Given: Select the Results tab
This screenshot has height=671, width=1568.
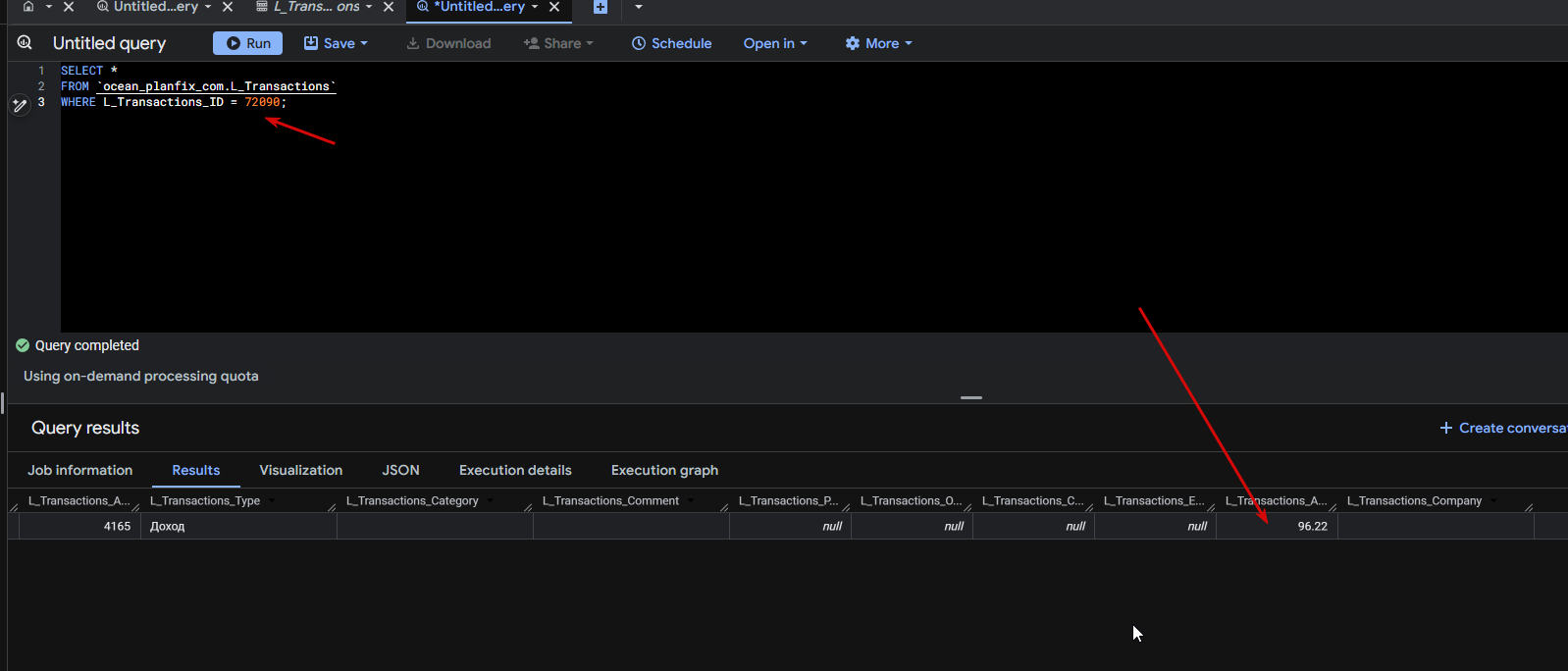Looking at the screenshot, I should coord(196,470).
